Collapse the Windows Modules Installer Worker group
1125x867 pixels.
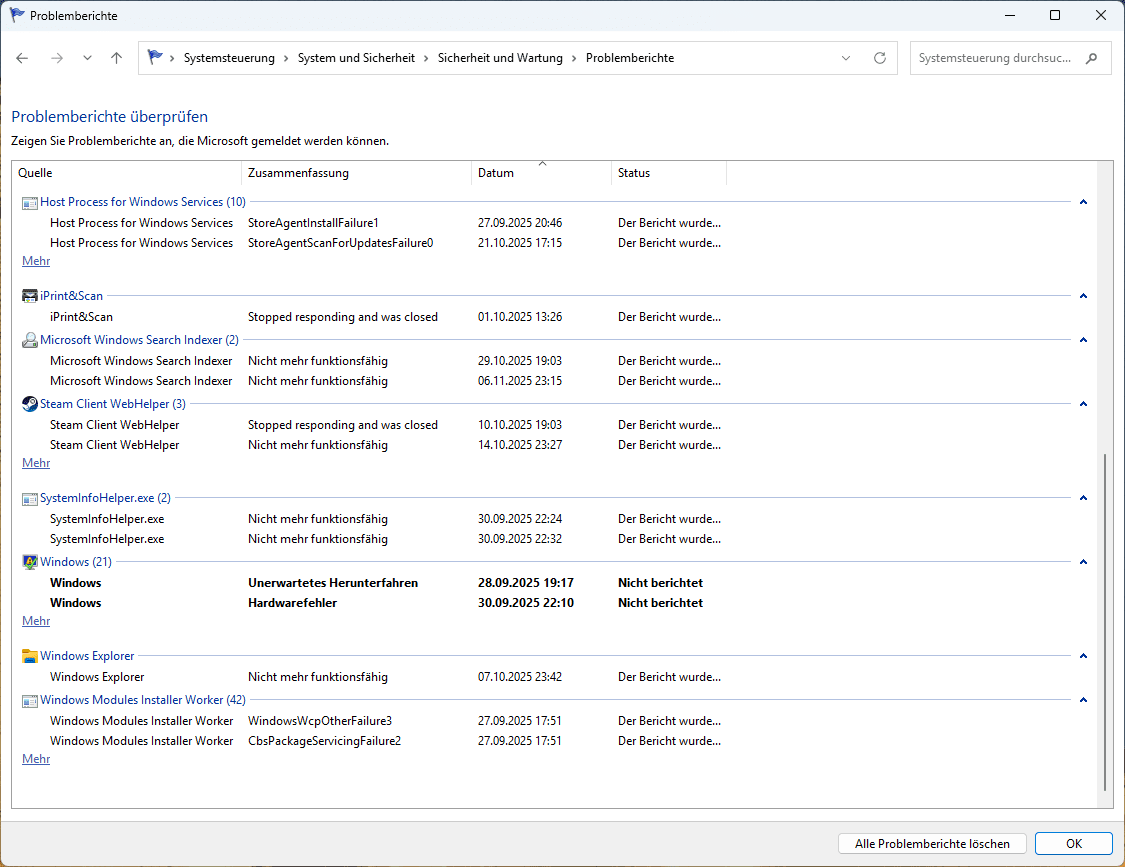1084,700
